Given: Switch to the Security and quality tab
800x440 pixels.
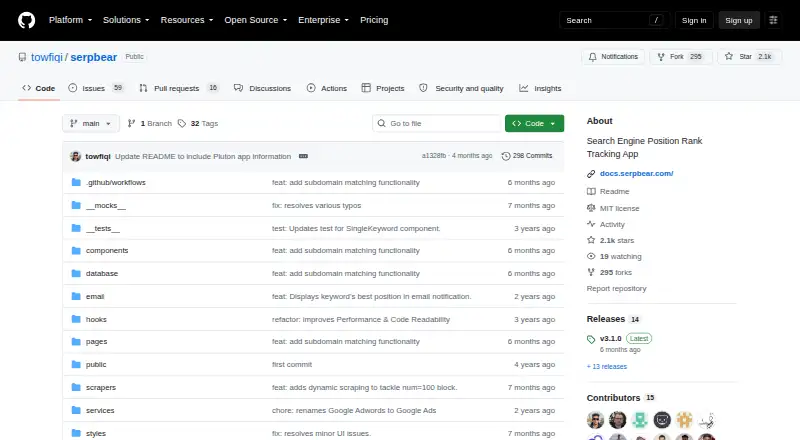Looking at the screenshot, I should click(461, 88).
